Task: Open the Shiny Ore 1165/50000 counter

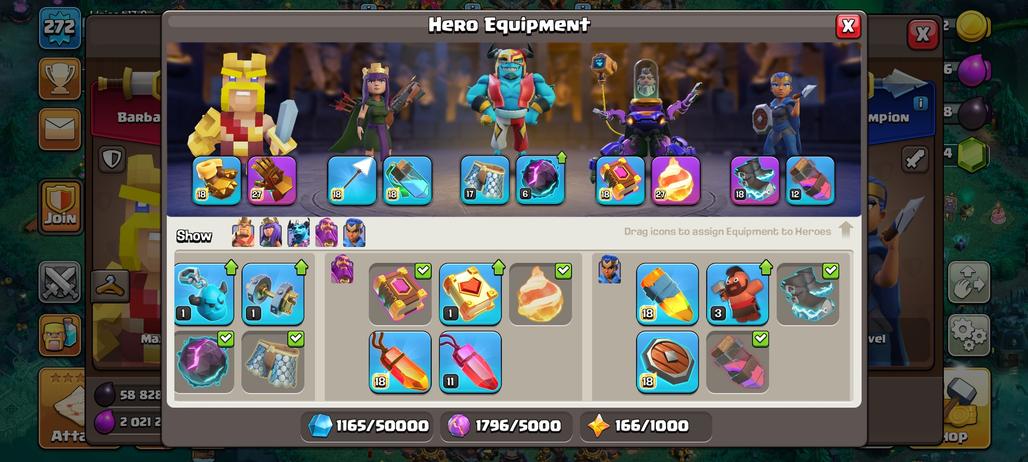Action: click(370, 426)
